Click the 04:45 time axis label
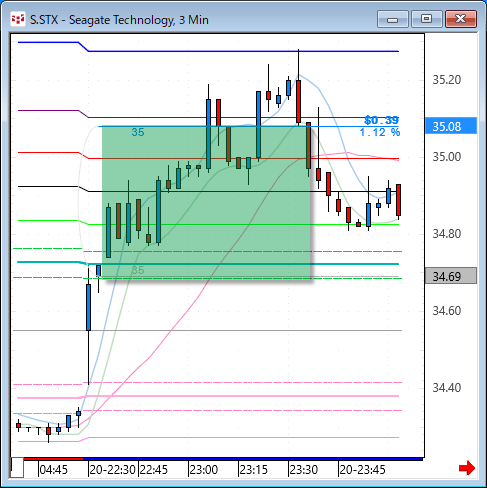The height and width of the screenshot is (488, 487). click(x=53, y=470)
